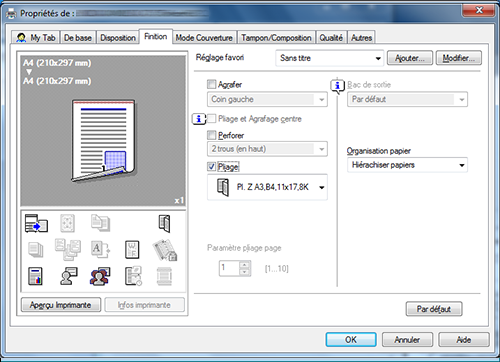This screenshot has width=500, height=362.
Task: Switch to the Disposition tab
Action: (118, 38)
